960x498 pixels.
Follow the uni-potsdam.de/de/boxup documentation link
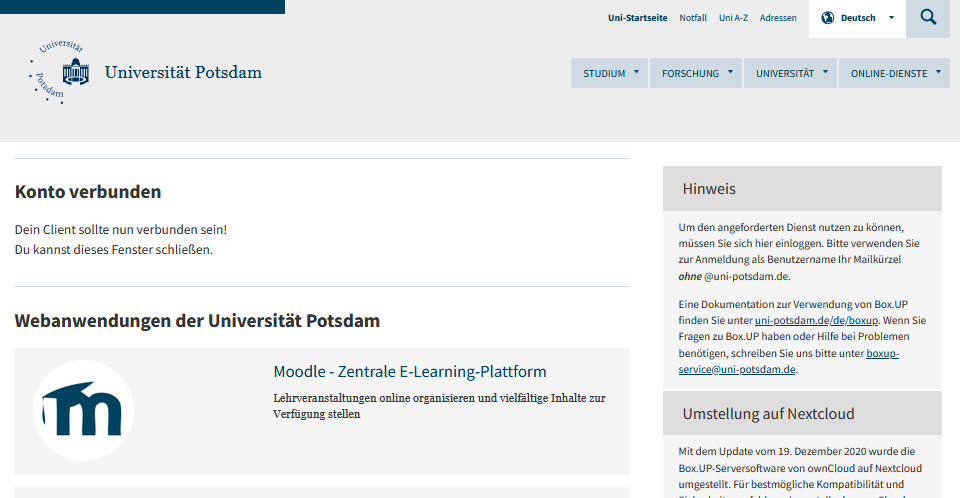pos(816,320)
